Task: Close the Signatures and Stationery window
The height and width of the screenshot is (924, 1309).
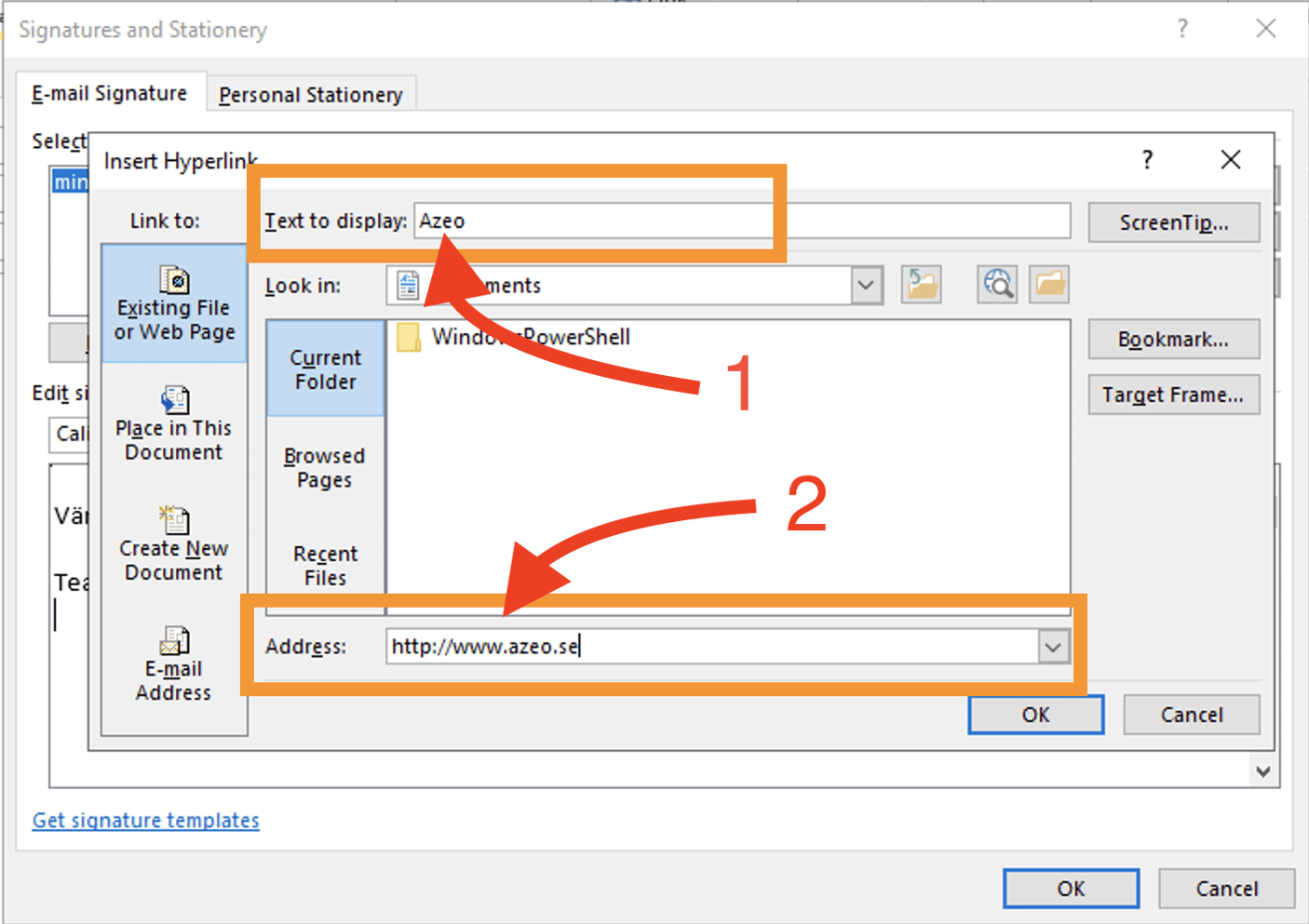Action: (x=1266, y=29)
